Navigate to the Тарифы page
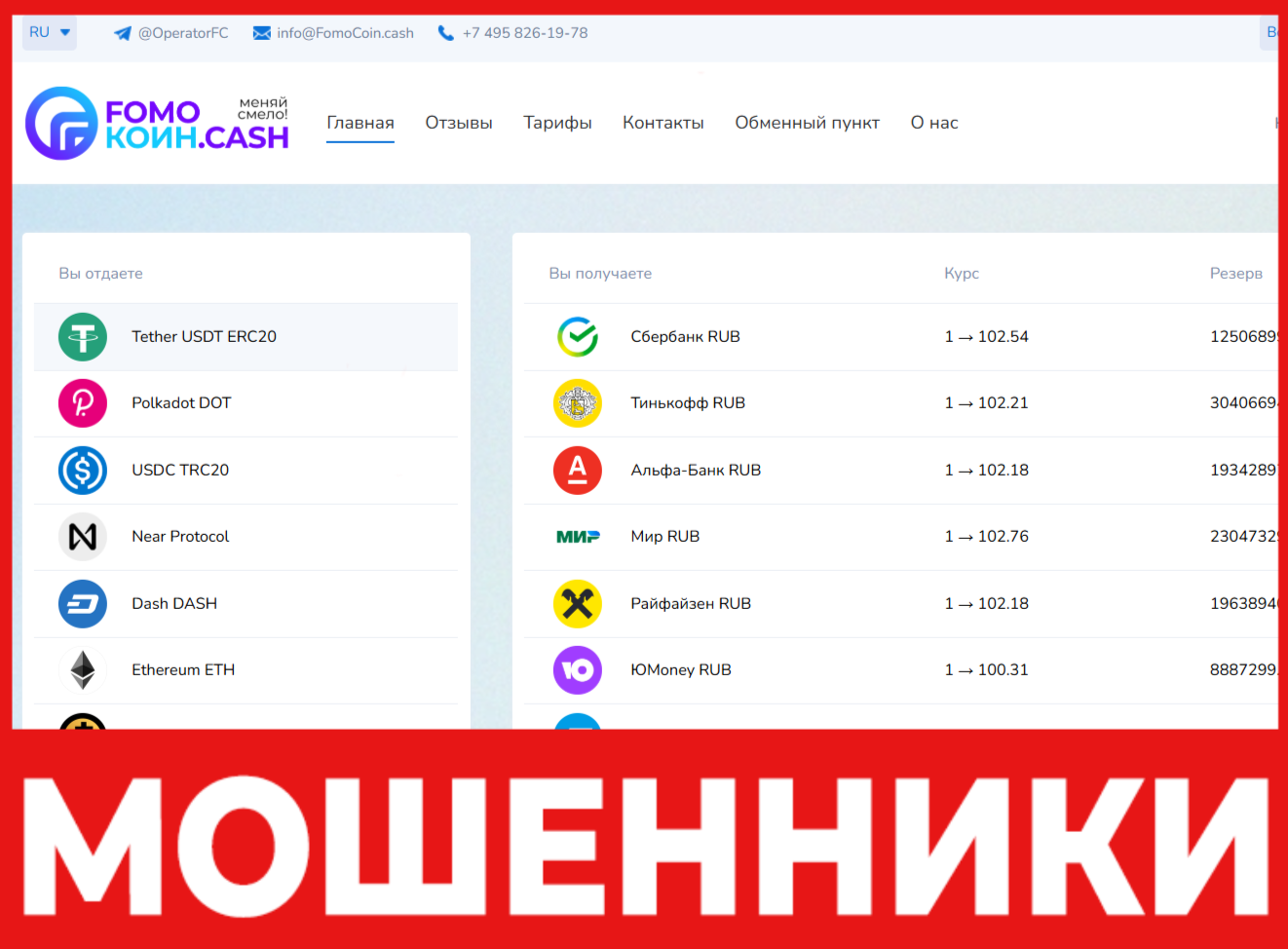Viewport: 1288px width, 949px height. [557, 123]
